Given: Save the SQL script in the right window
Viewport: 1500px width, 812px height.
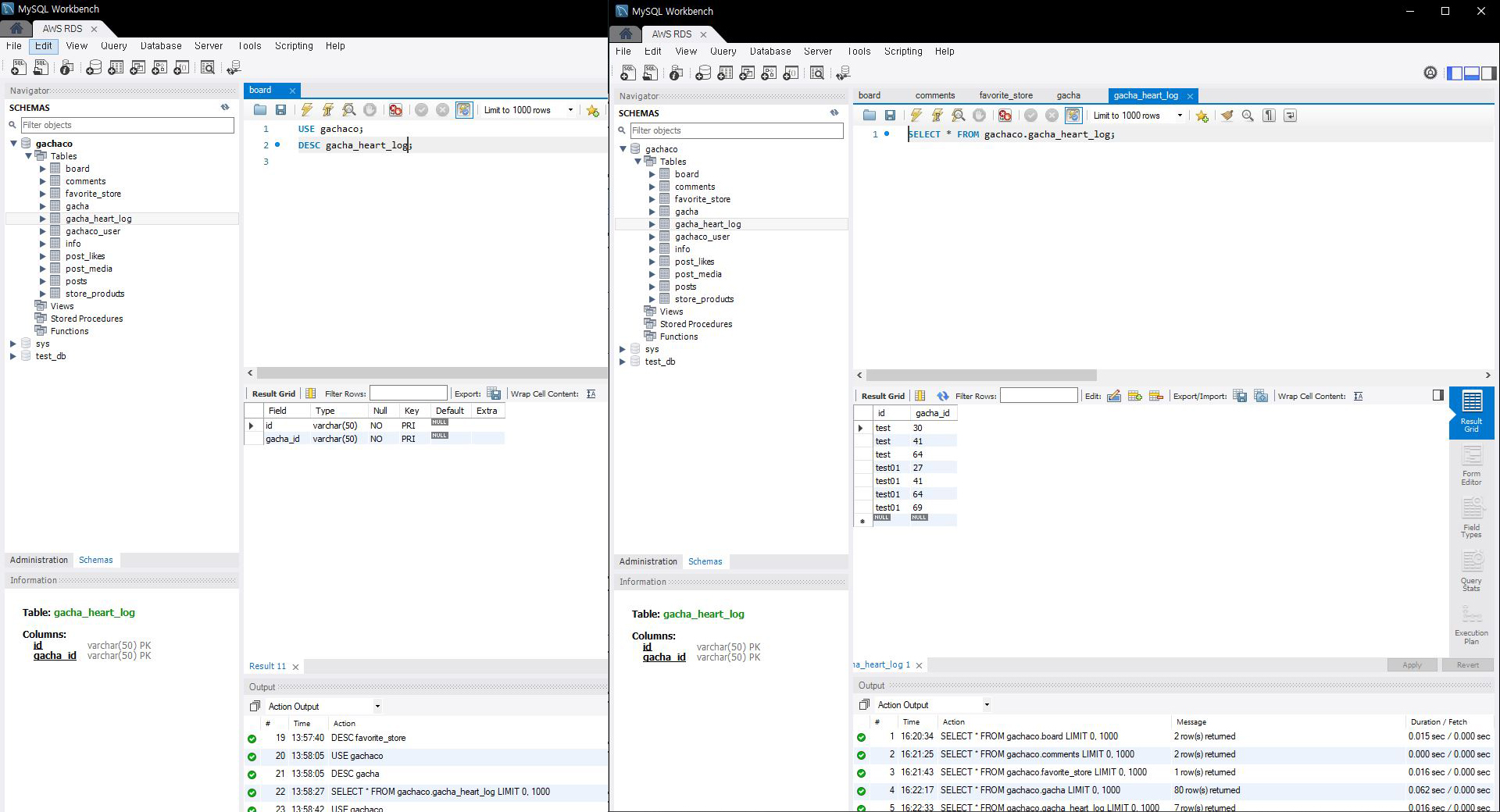Looking at the screenshot, I should pyautogui.click(x=890, y=116).
